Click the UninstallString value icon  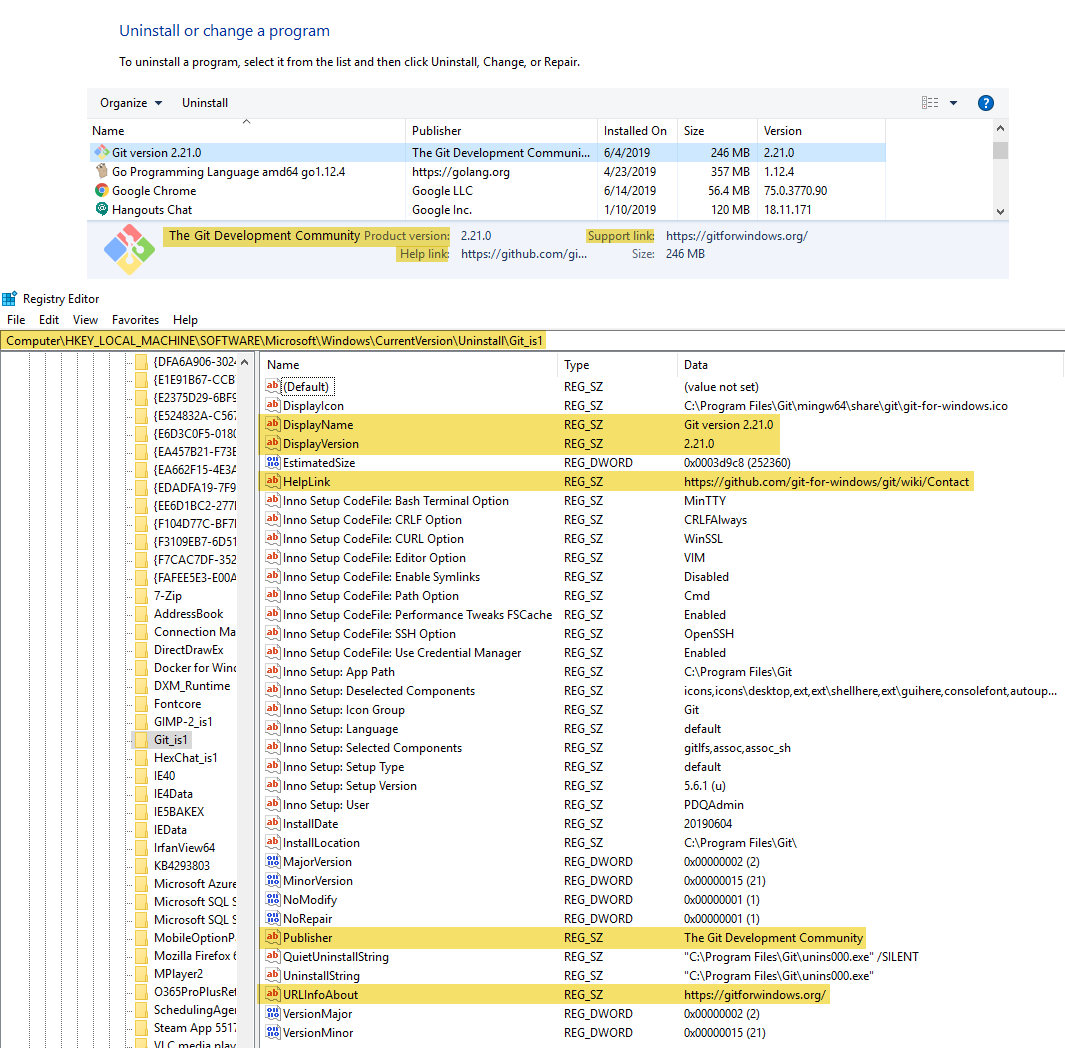coord(272,975)
